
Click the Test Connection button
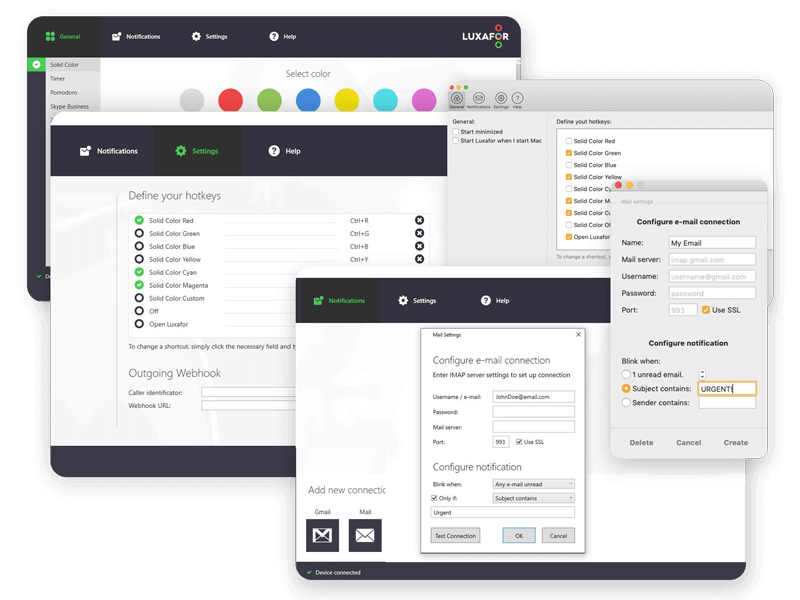click(454, 535)
